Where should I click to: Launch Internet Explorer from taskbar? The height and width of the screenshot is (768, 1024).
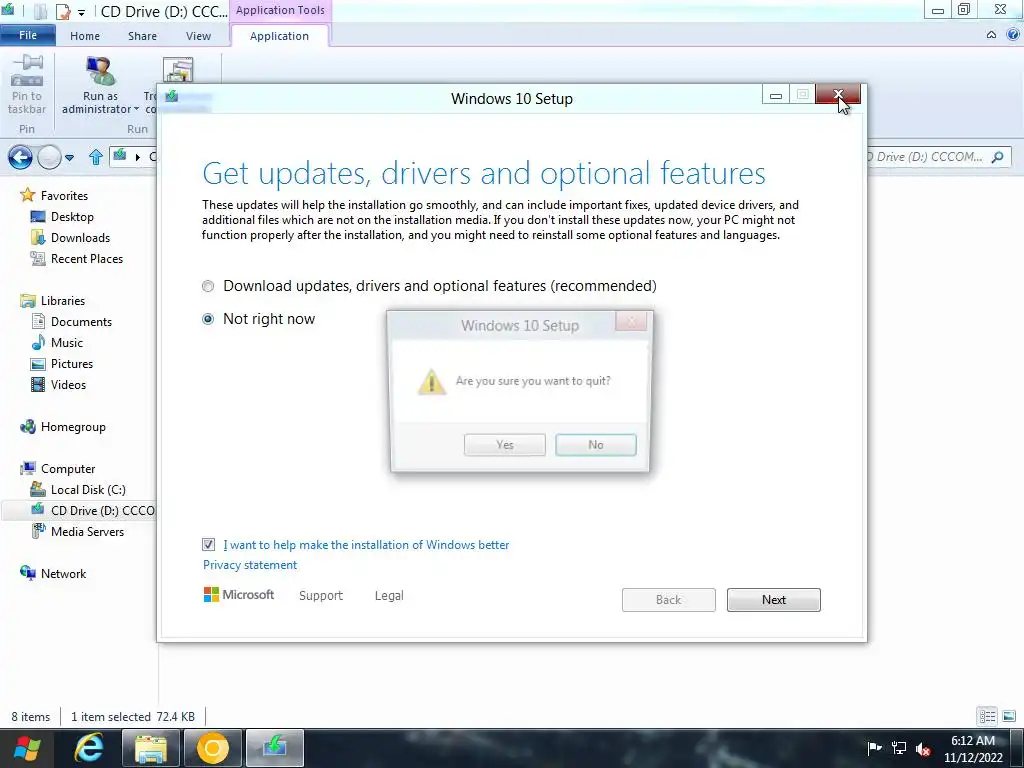pyautogui.click(x=88, y=748)
